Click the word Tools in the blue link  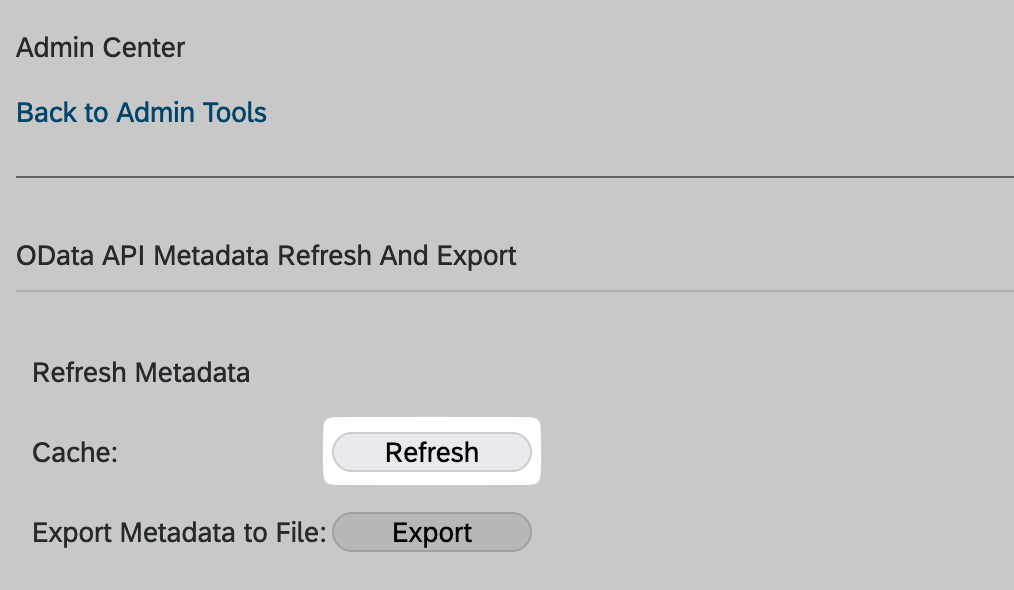(235, 113)
